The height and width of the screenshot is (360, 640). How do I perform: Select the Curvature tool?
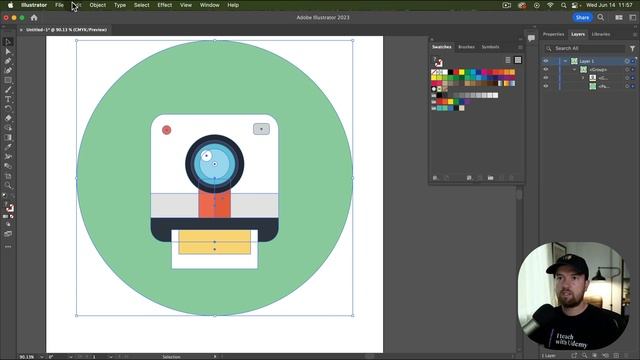tap(8, 71)
